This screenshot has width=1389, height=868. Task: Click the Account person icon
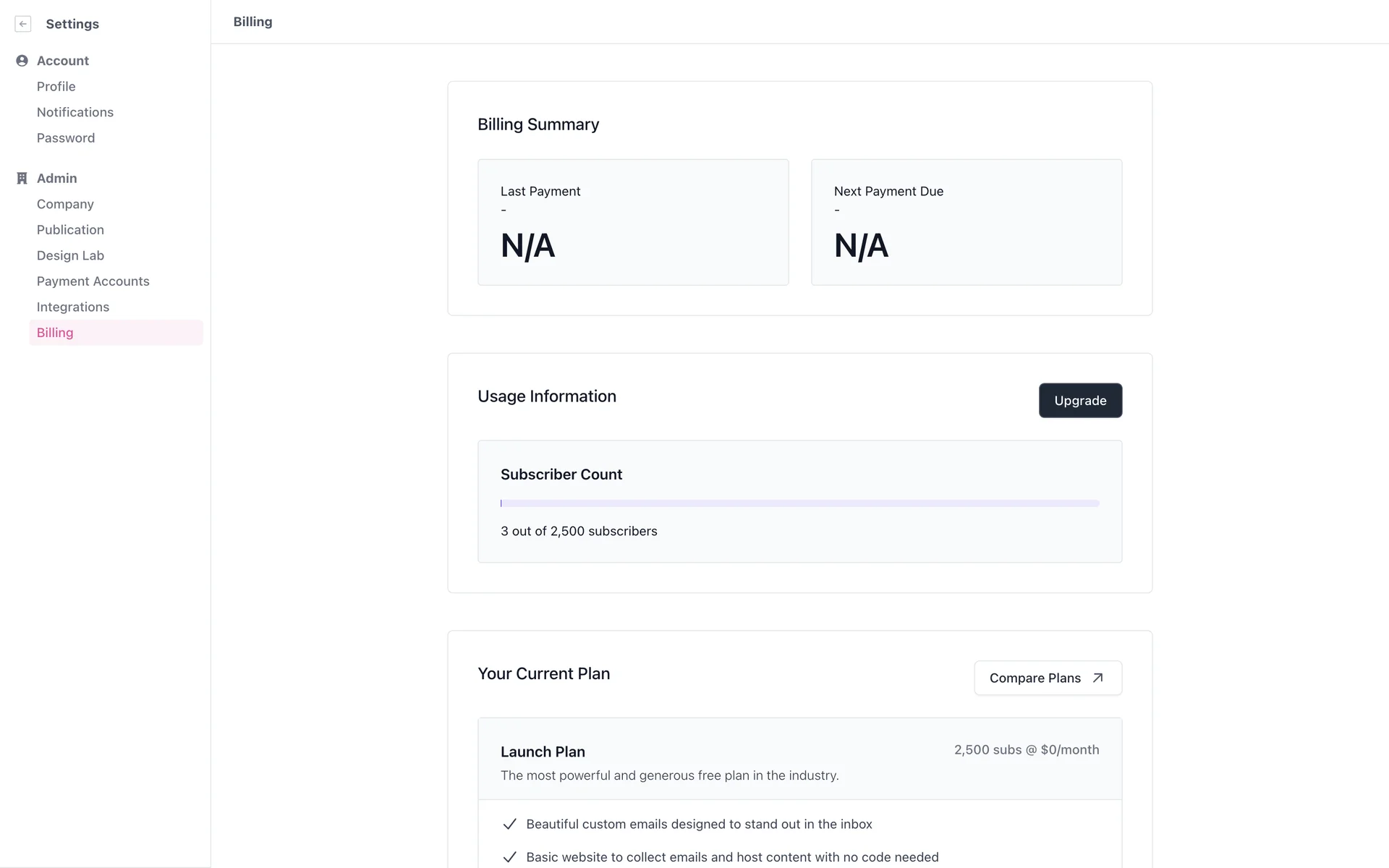click(x=22, y=61)
